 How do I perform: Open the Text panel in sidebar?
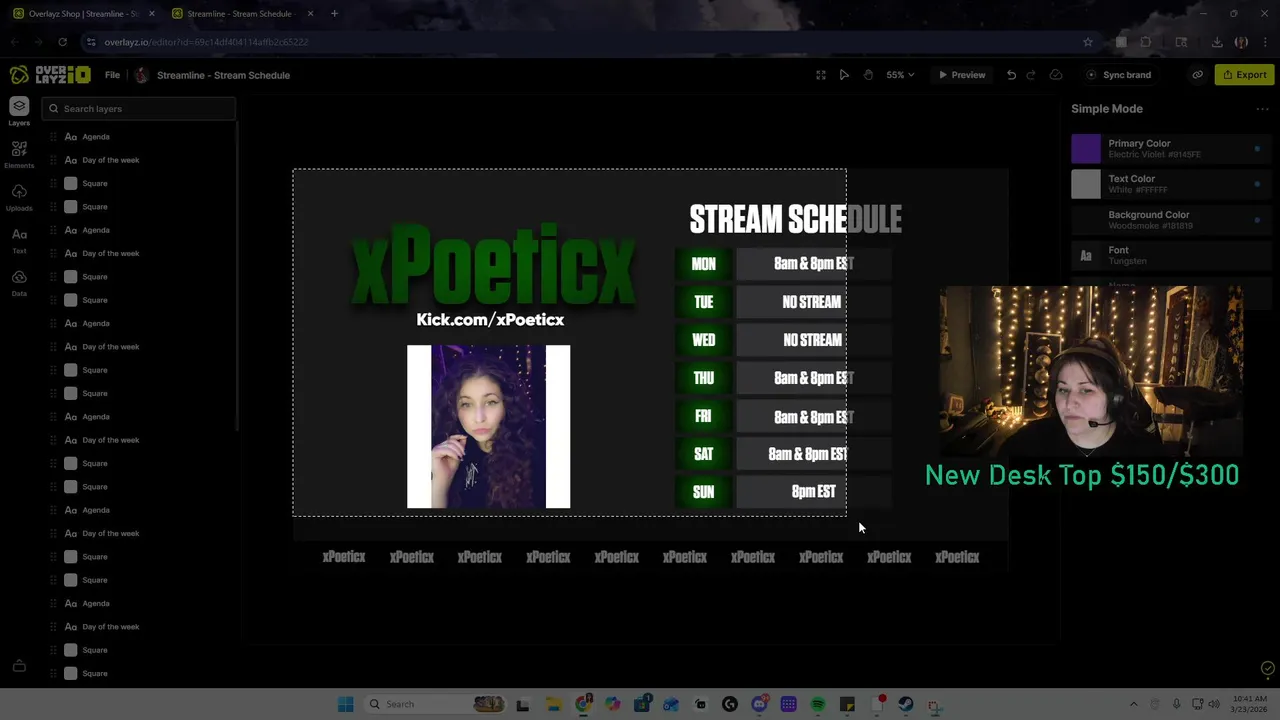pyautogui.click(x=19, y=239)
